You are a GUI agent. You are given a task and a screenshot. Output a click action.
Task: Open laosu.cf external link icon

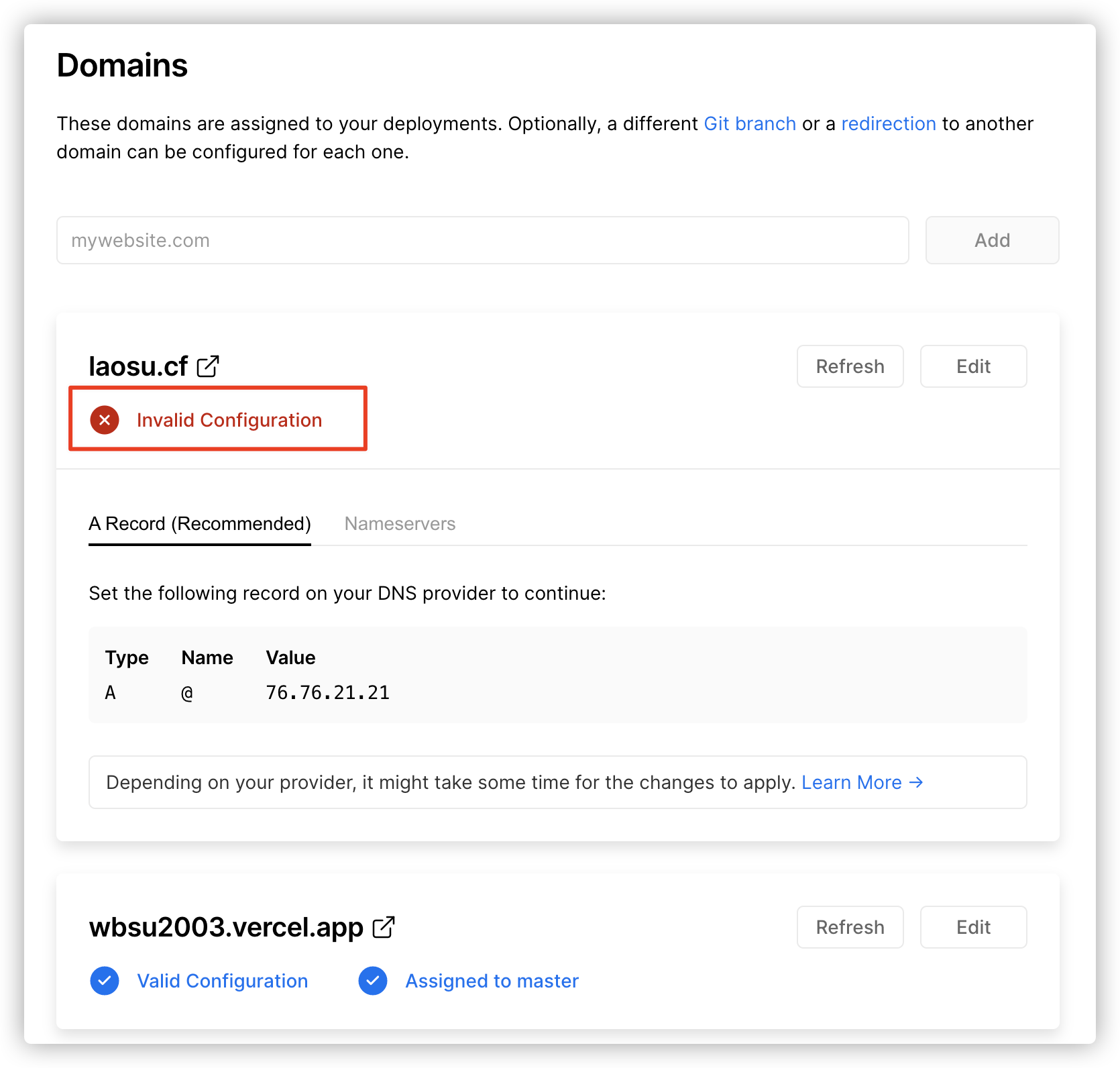[208, 366]
